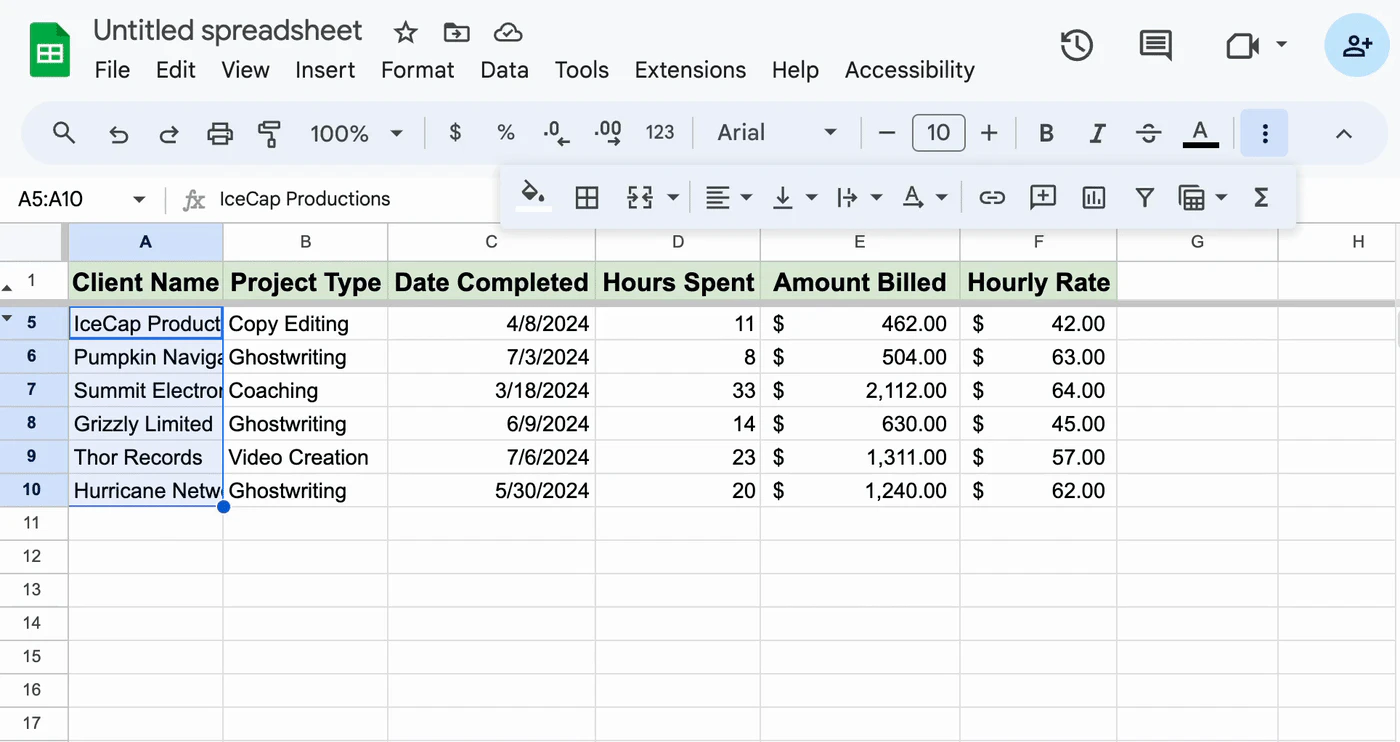Image resolution: width=1400 pixels, height=742 pixels.
Task: Click the font size input box
Action: point(938,133)
